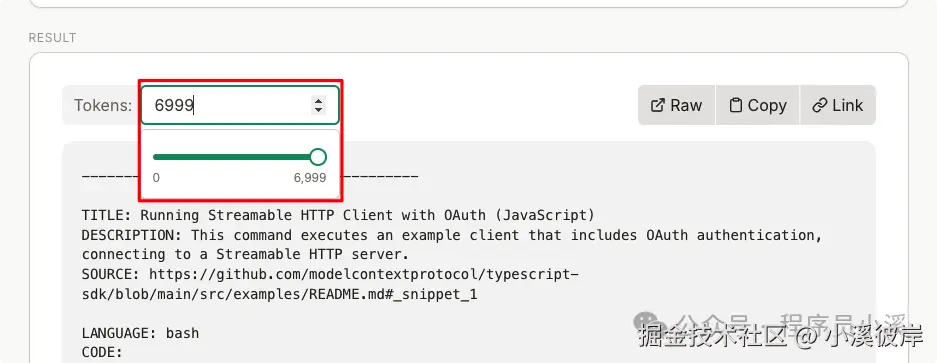
Task: Click the slider minimum label 0
Action: point(157,178)
